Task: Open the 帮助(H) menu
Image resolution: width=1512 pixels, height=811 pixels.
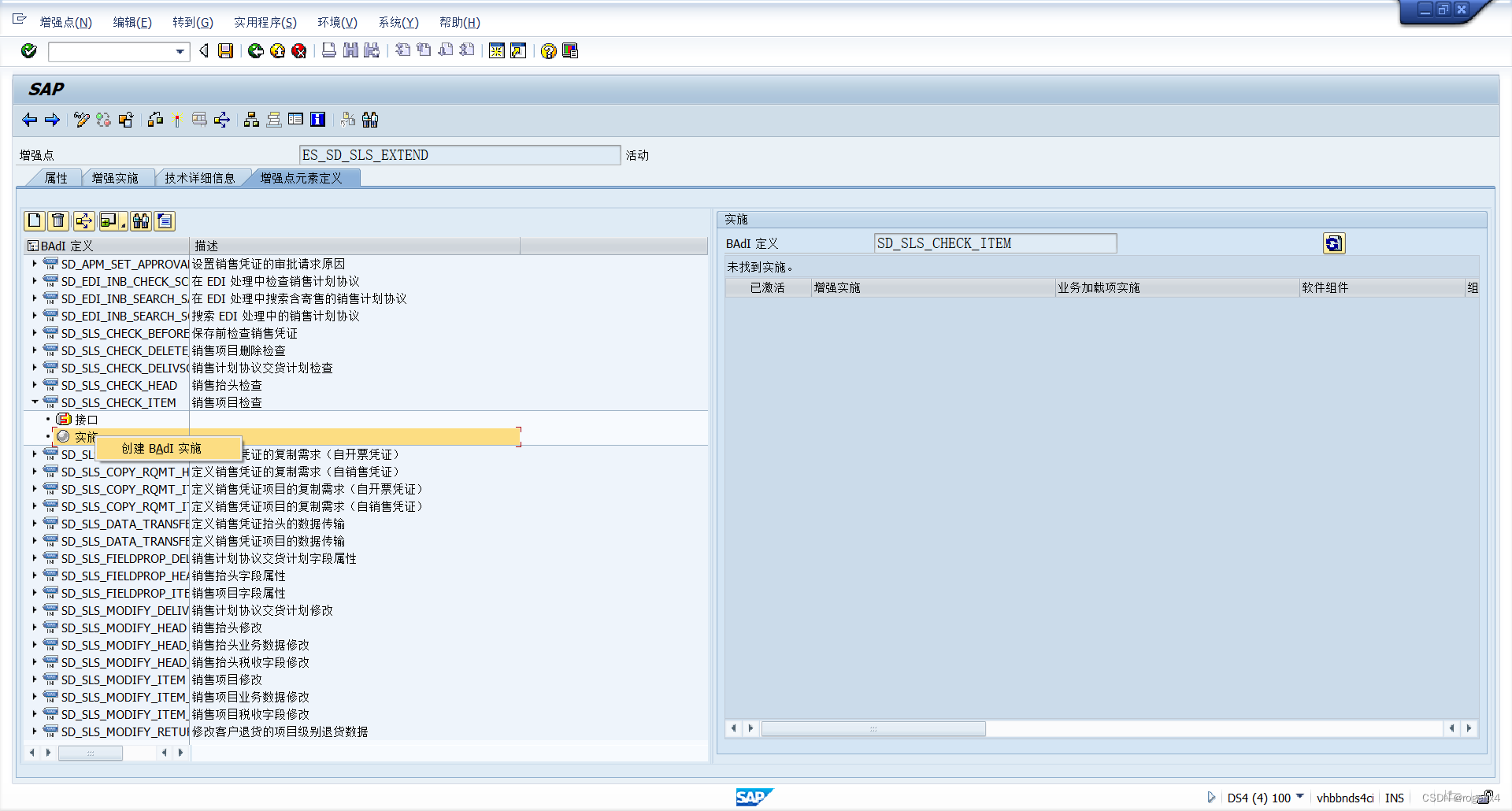Action: [x=460, y=23]
